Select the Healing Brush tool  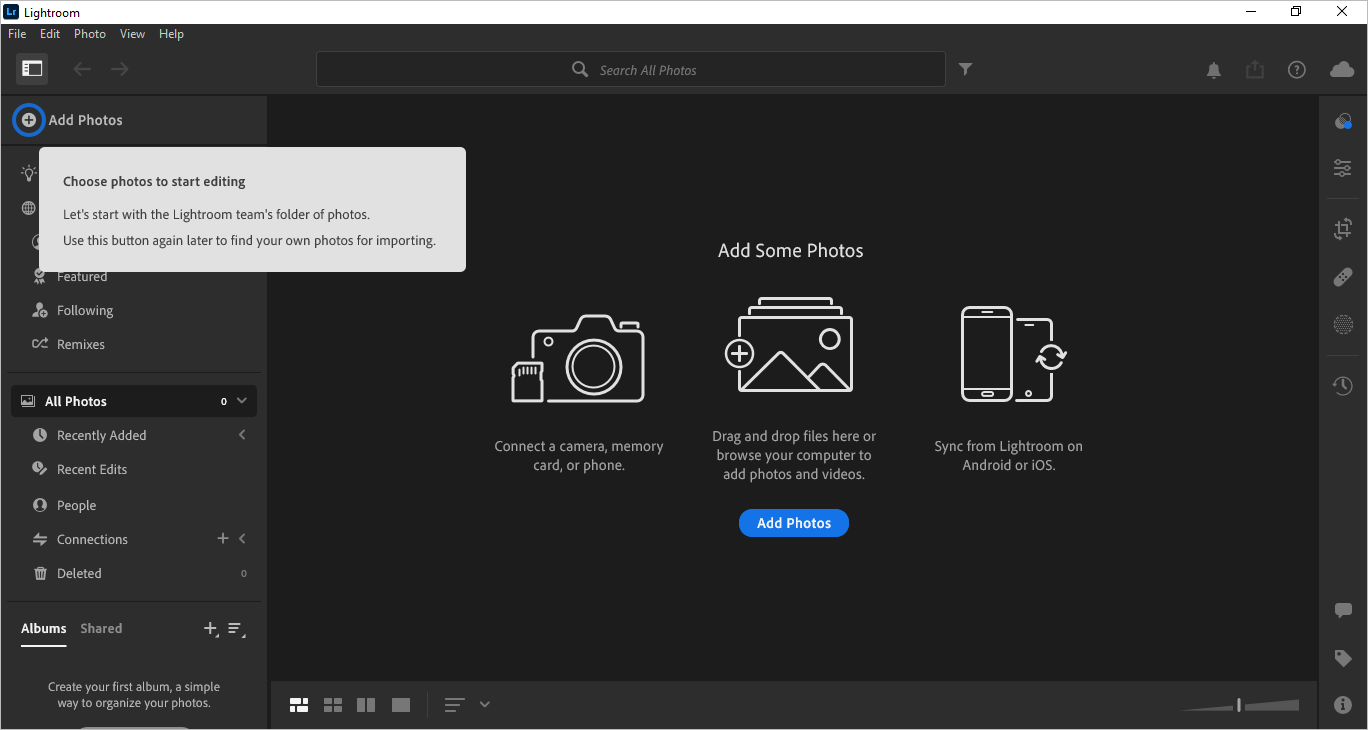pos(1343,277)
